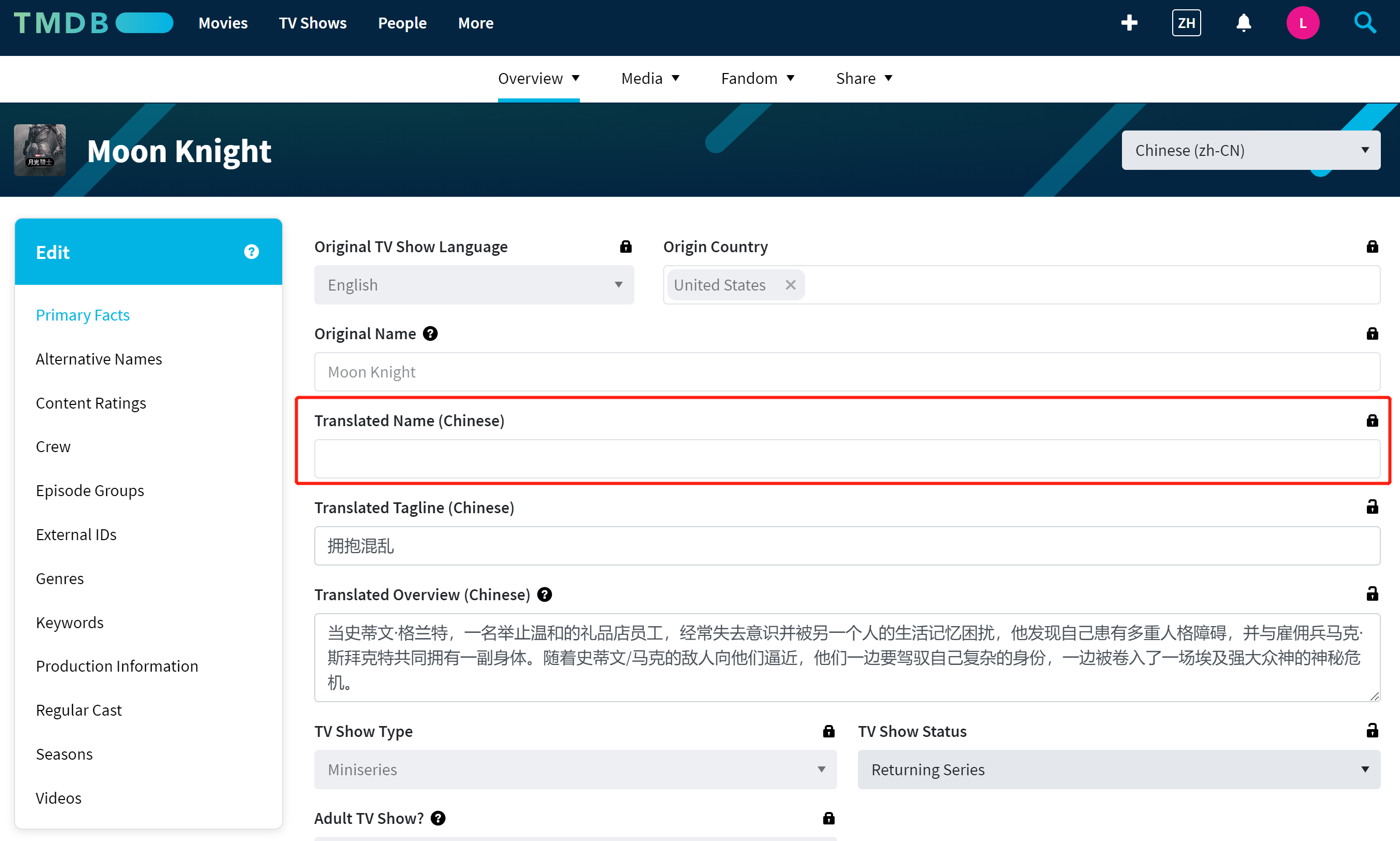Open External IDs section
Viewport: 1400px width, 841px height.
click(x=76, y=534)
